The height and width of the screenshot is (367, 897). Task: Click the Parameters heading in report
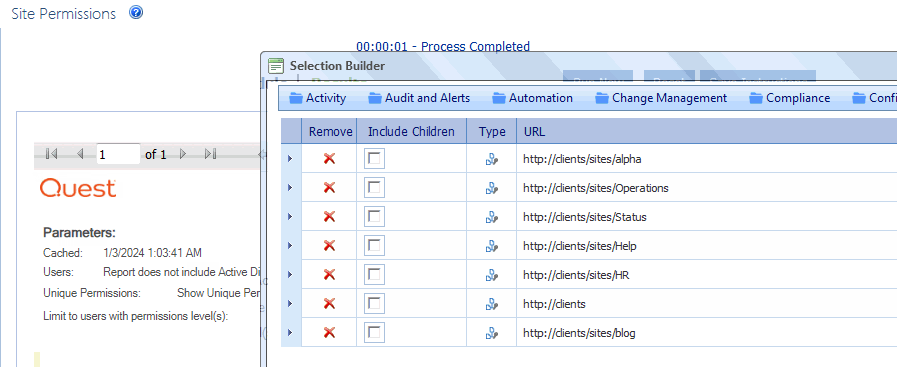tap(80, 233)
